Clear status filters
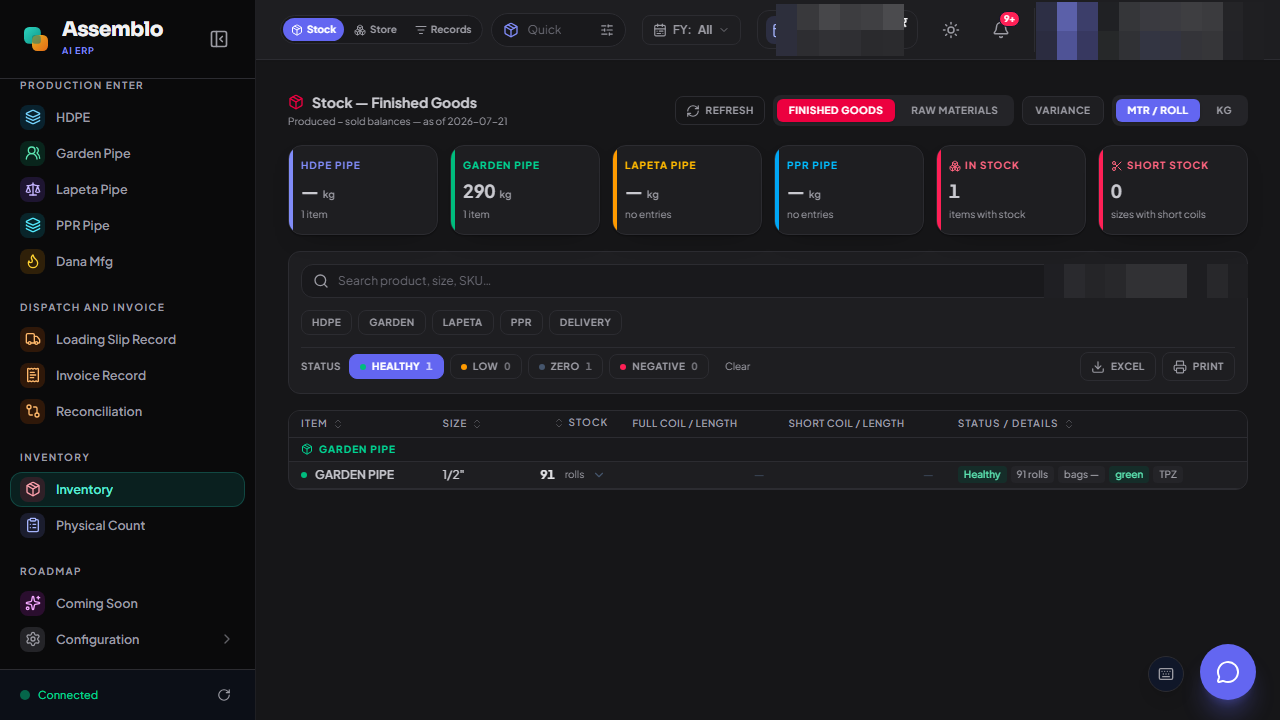Viewport: 1280px width, 720px height. [x=737, y=366]
